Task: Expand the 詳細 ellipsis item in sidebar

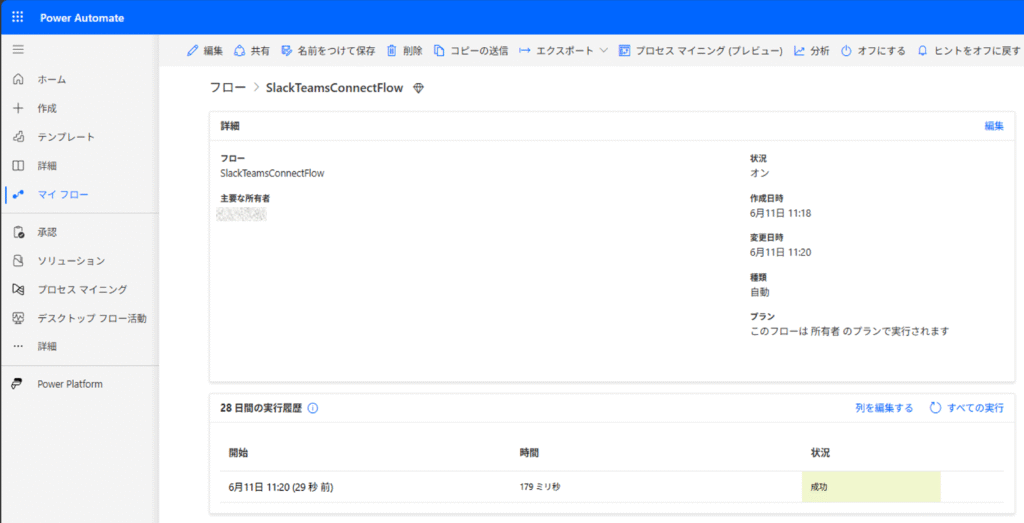Action: click(35, 346)
